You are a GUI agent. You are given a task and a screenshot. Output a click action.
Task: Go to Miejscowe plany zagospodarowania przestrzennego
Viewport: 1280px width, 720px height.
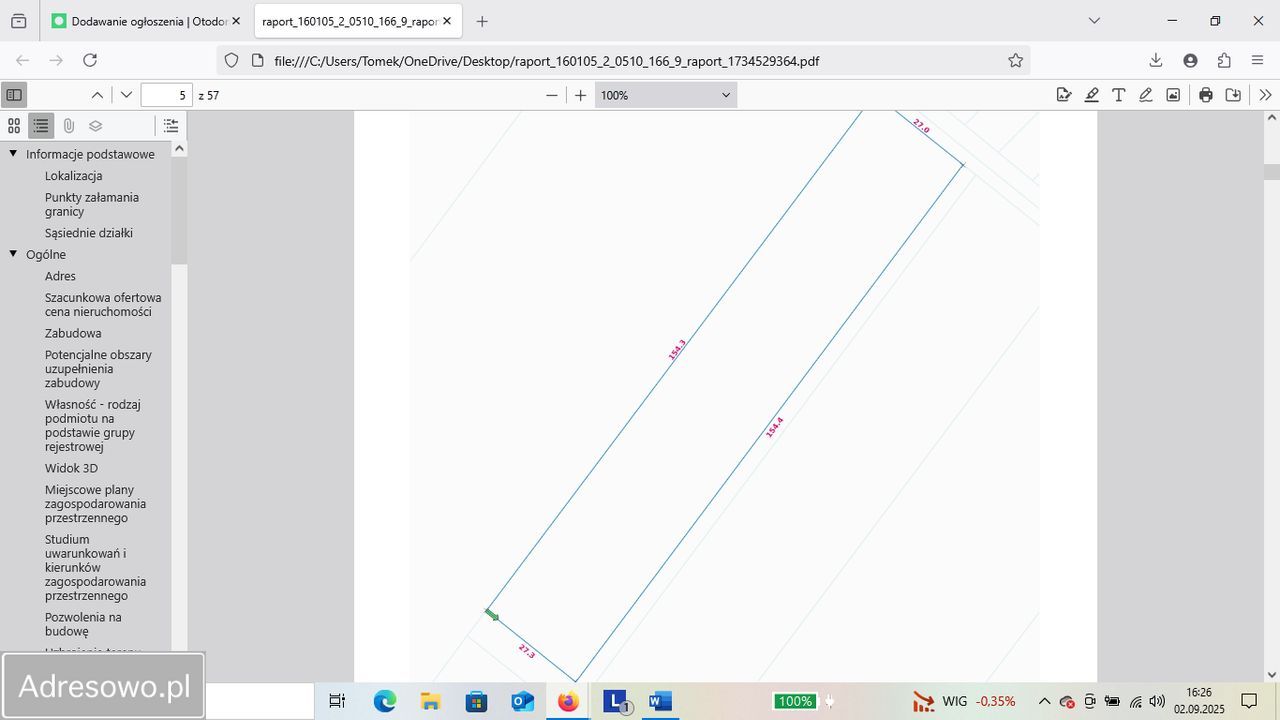point(95,504)
